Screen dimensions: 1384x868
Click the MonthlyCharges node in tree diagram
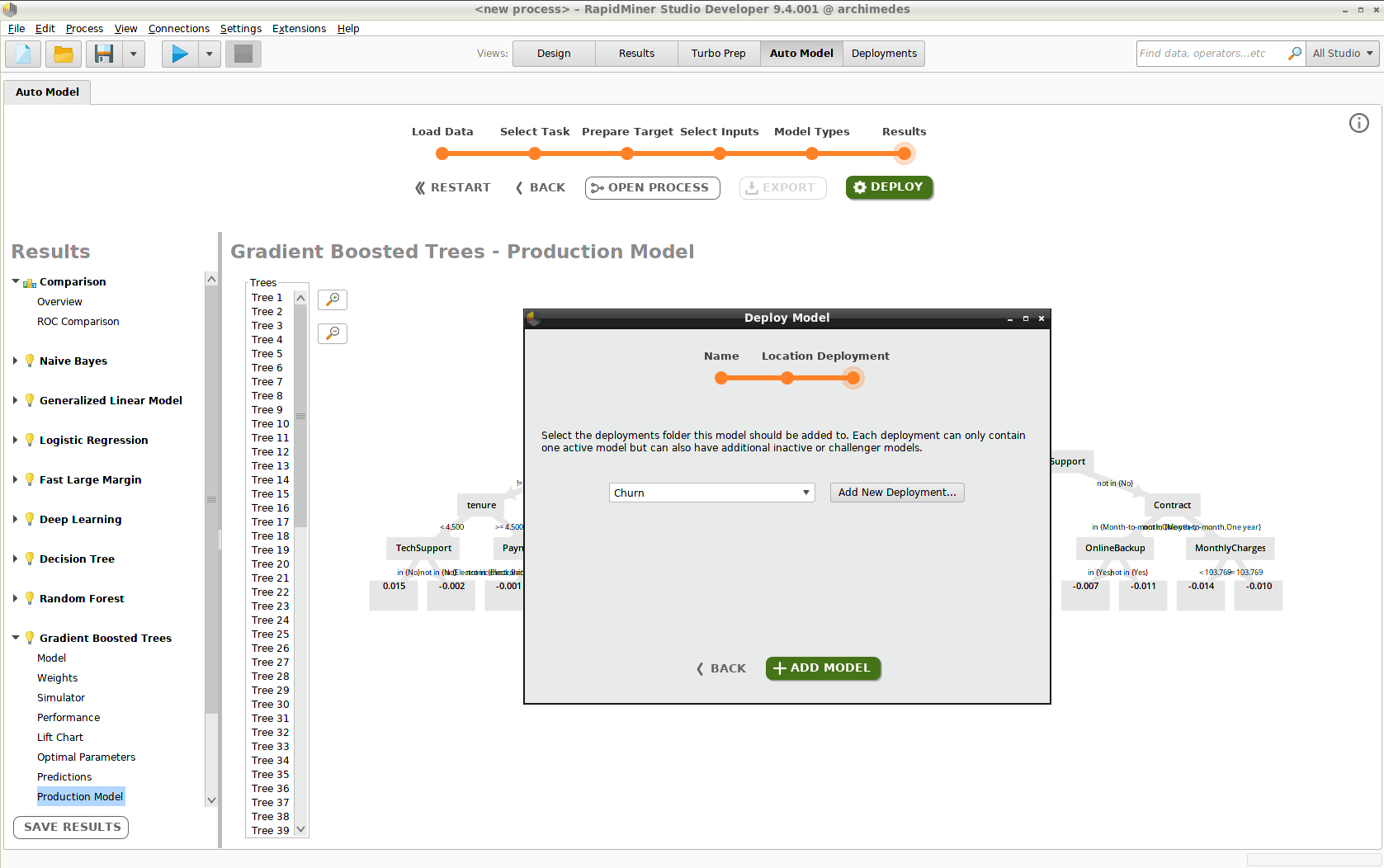[x=1230, y=548]
